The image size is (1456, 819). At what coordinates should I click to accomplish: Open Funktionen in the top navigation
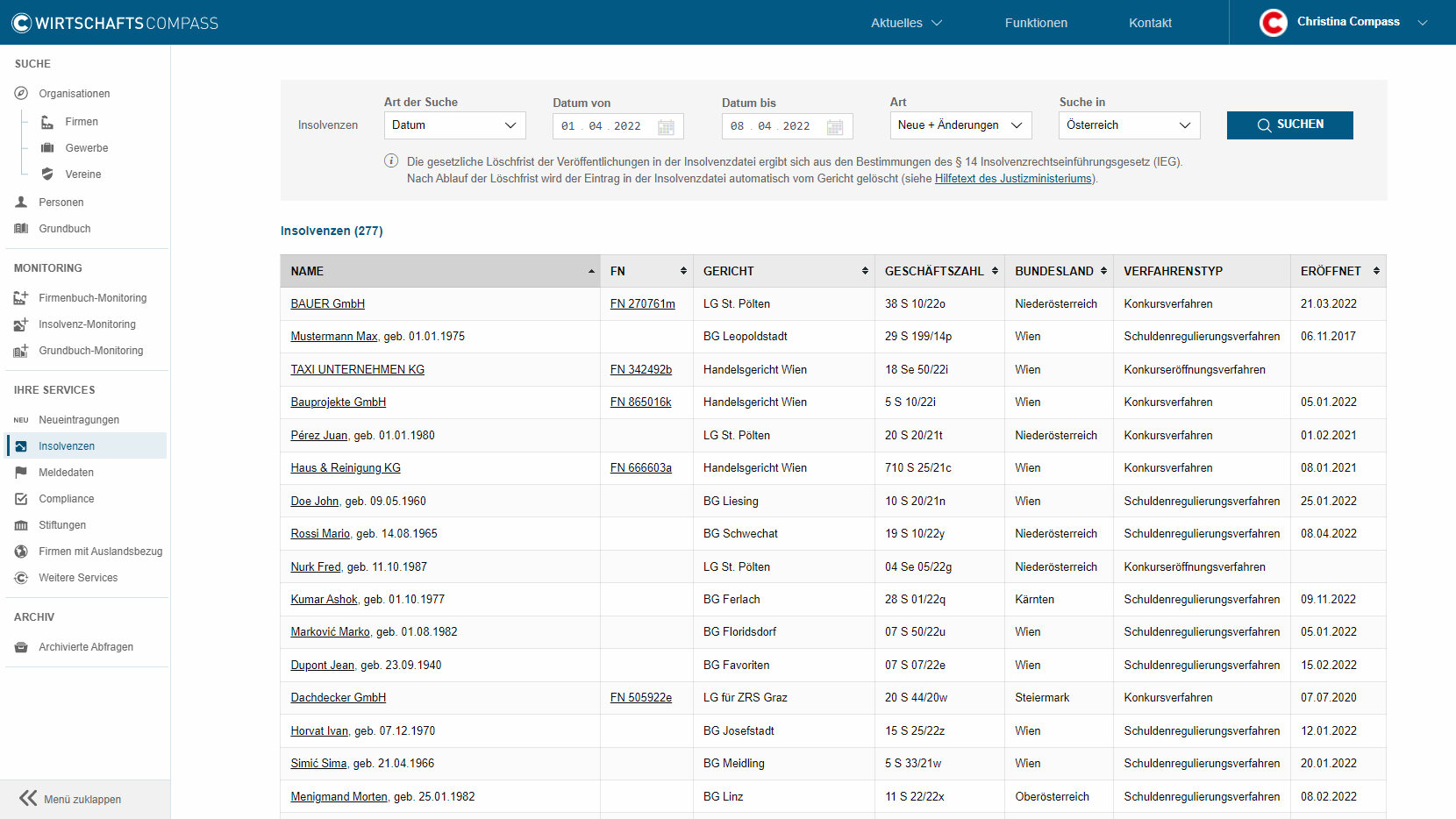point(1036,23)
